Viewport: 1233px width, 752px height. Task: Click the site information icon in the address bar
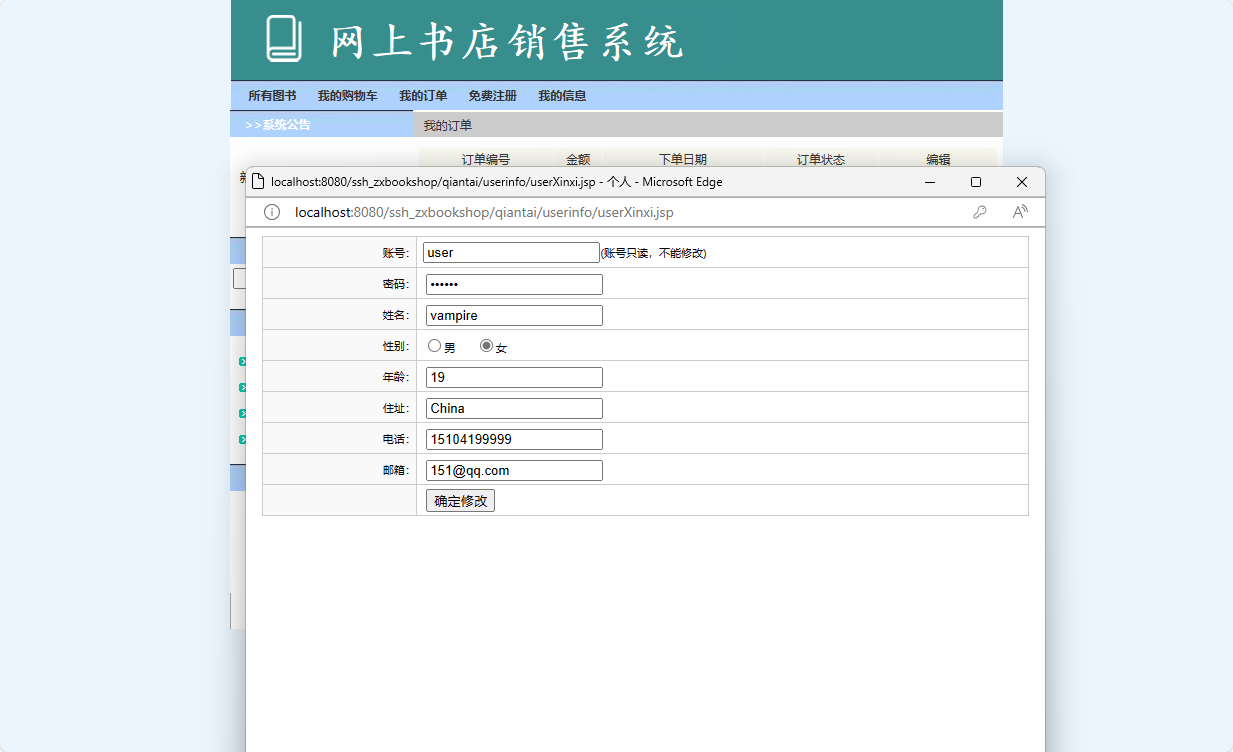point(271,212)
